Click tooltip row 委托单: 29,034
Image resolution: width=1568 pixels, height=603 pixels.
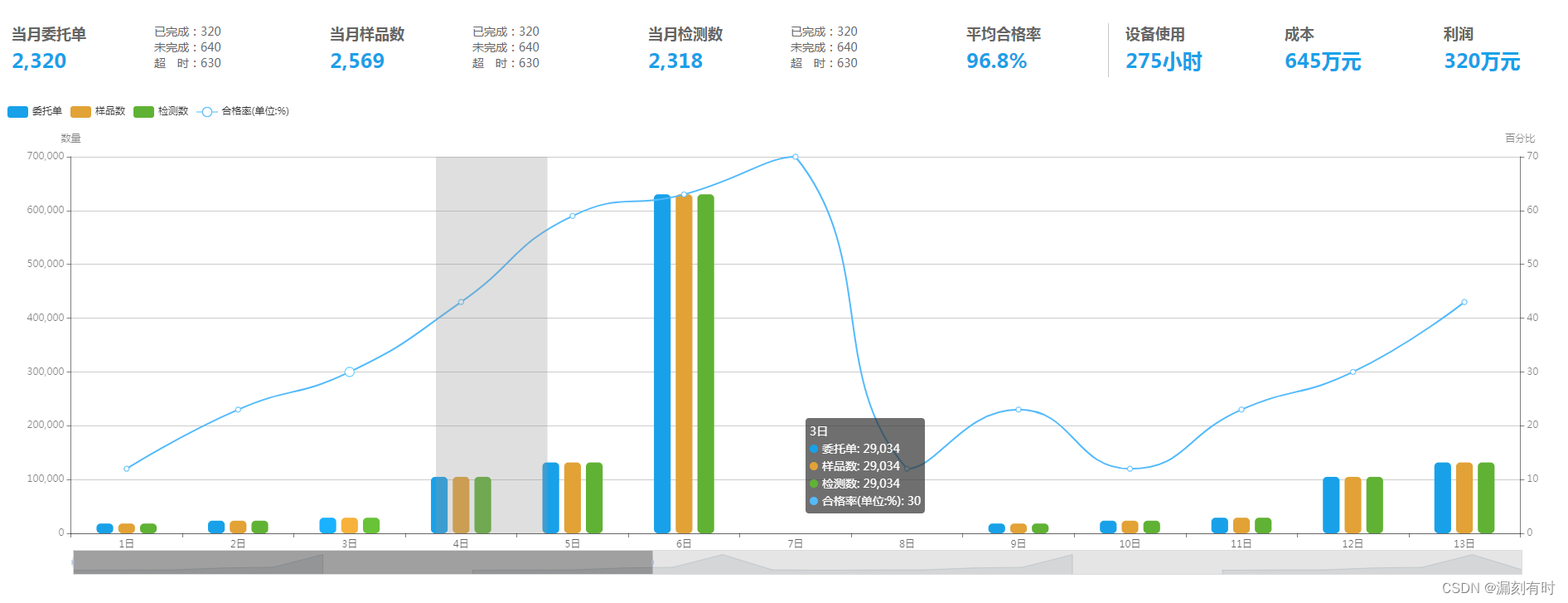click(854, 449)
